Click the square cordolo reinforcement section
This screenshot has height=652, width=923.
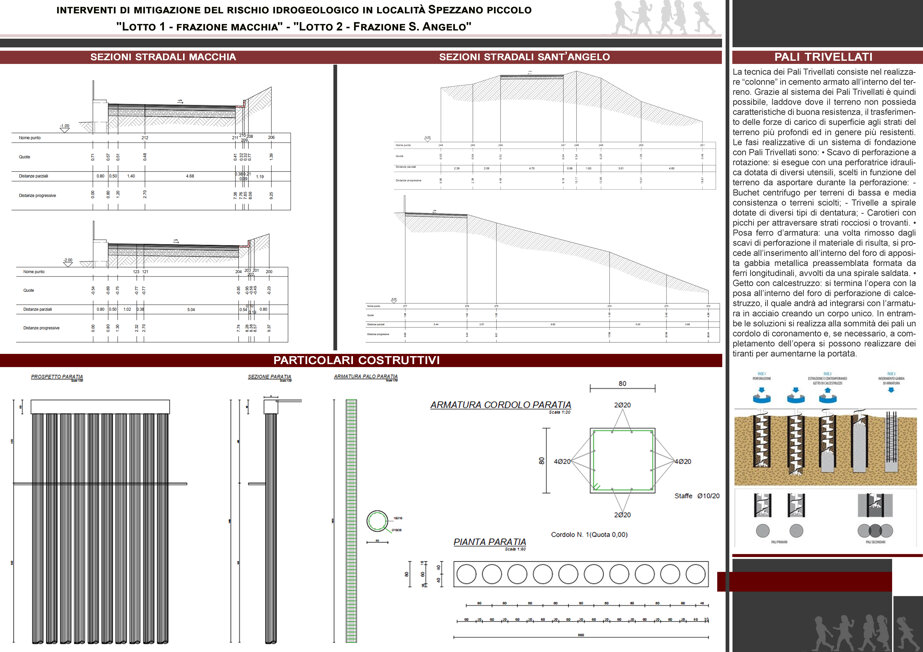click(622, 461)
